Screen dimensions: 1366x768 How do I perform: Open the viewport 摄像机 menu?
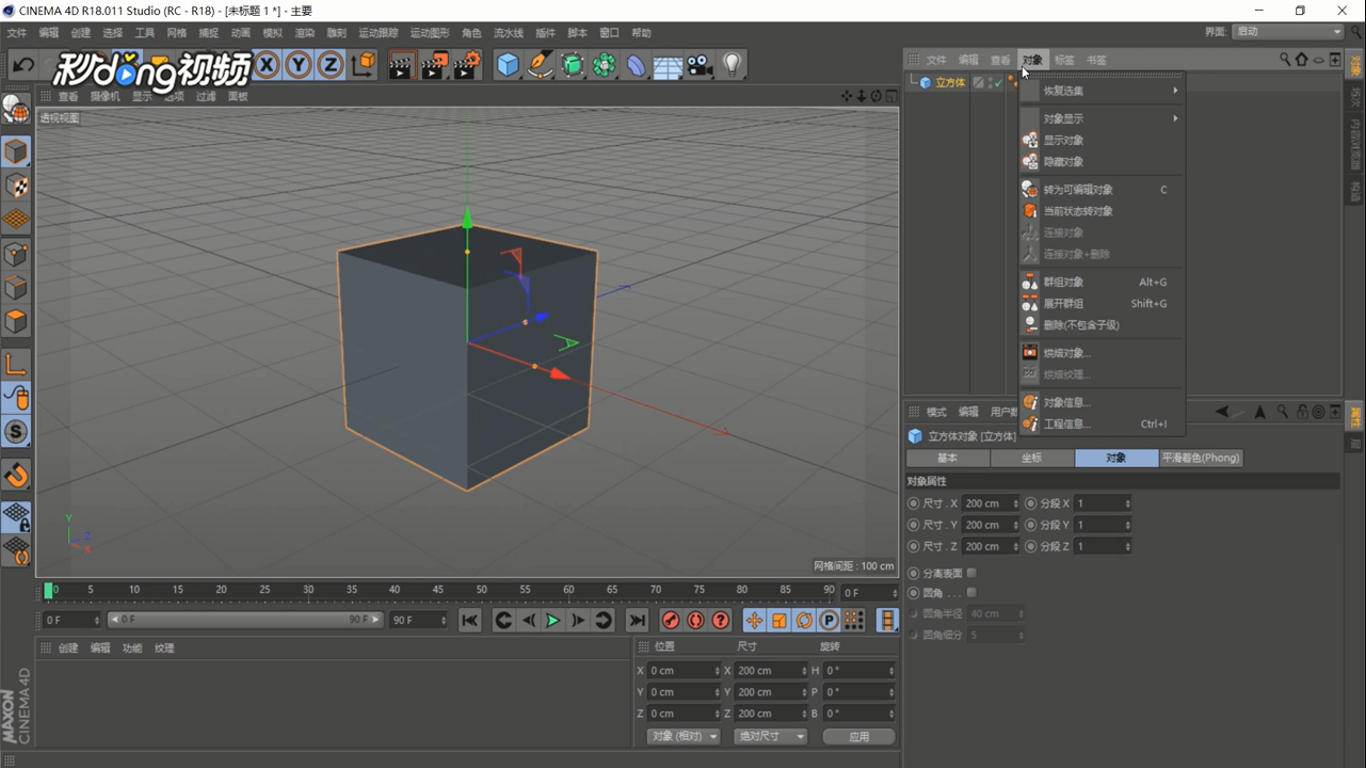tap(105, 97)
